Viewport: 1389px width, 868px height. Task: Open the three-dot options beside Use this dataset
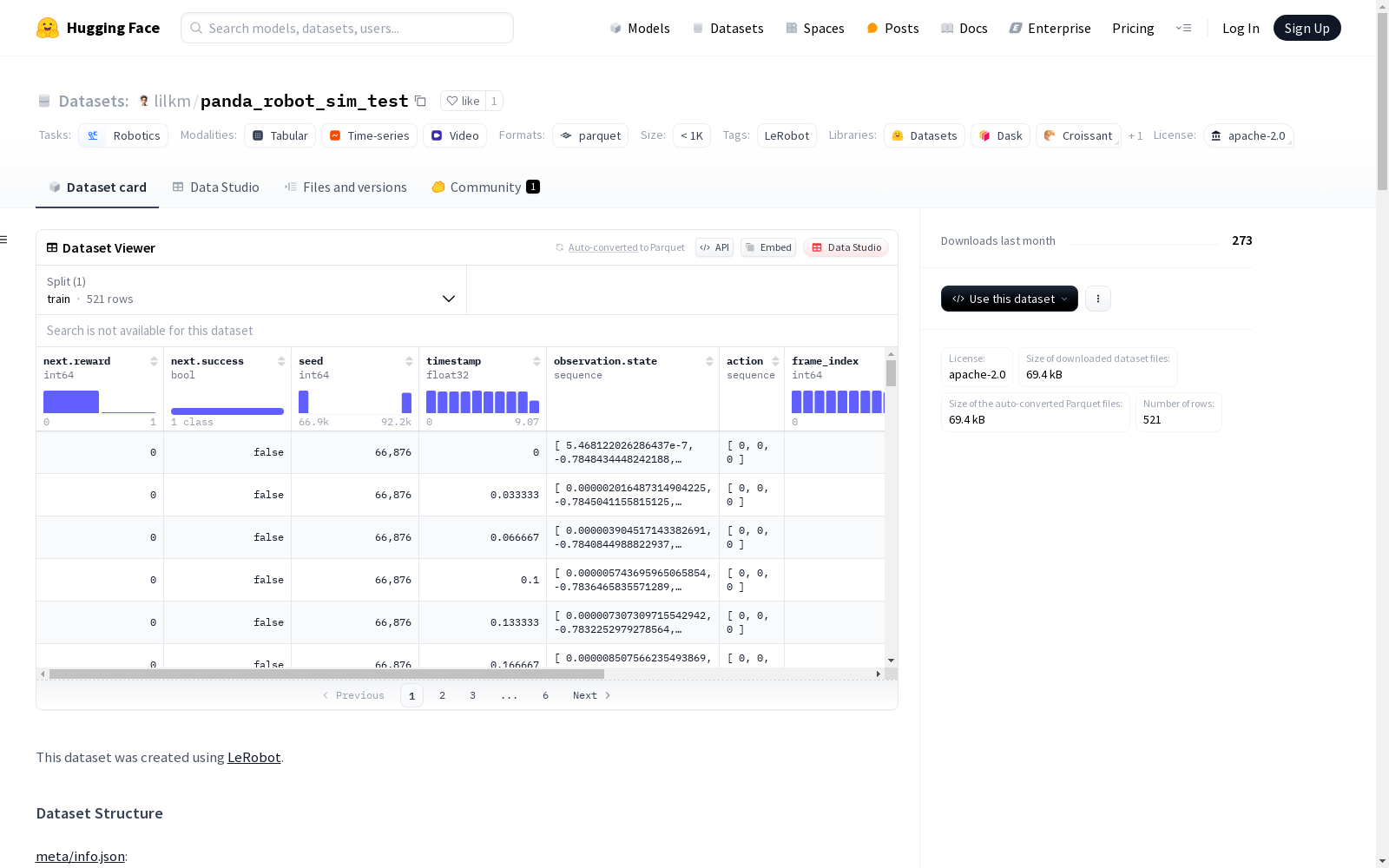(x=1098, y=299)
